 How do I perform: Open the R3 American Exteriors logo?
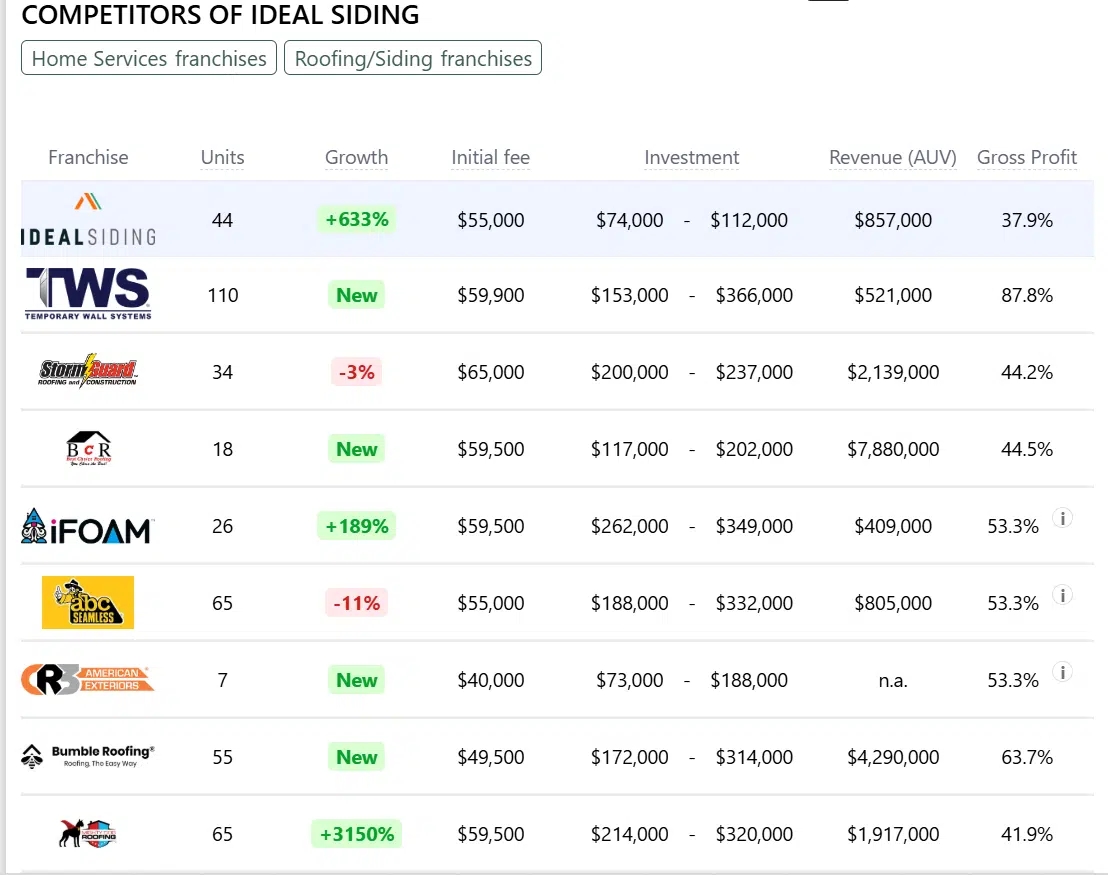88,680
